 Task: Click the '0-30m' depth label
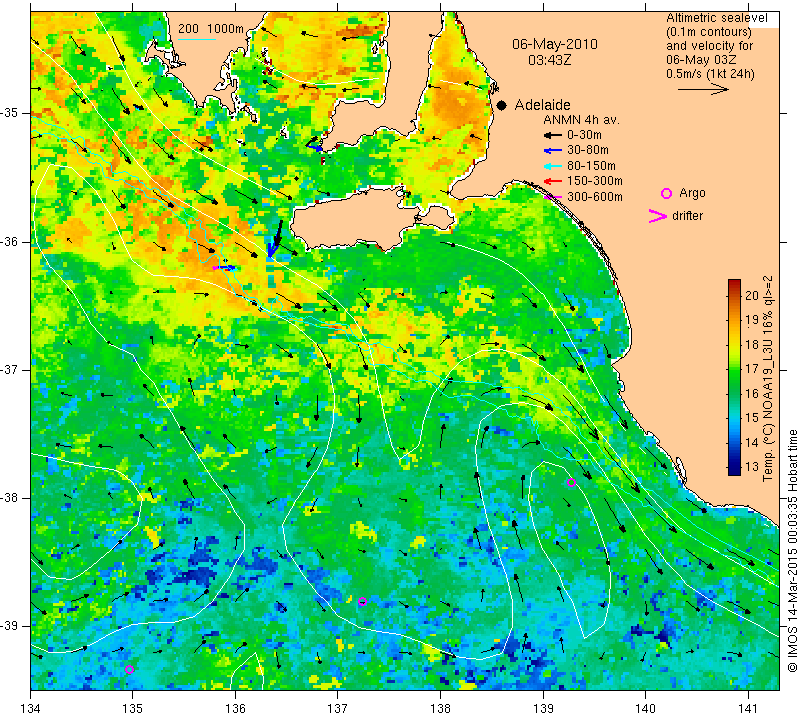[584, 135]
